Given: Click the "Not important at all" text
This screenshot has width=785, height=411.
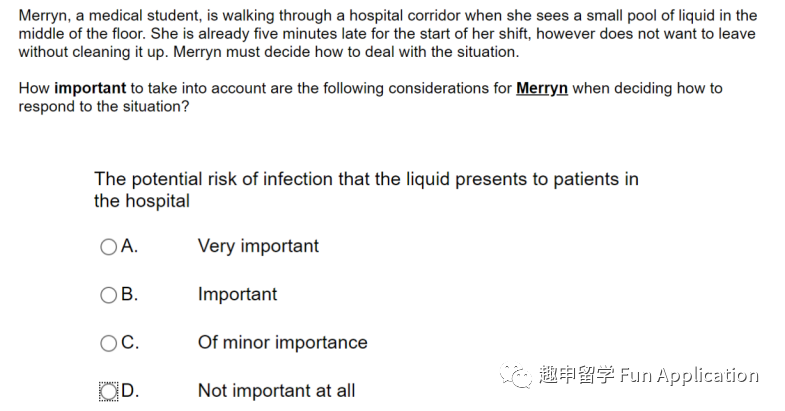Looking at the screenshot, I should tap(276, 390).
